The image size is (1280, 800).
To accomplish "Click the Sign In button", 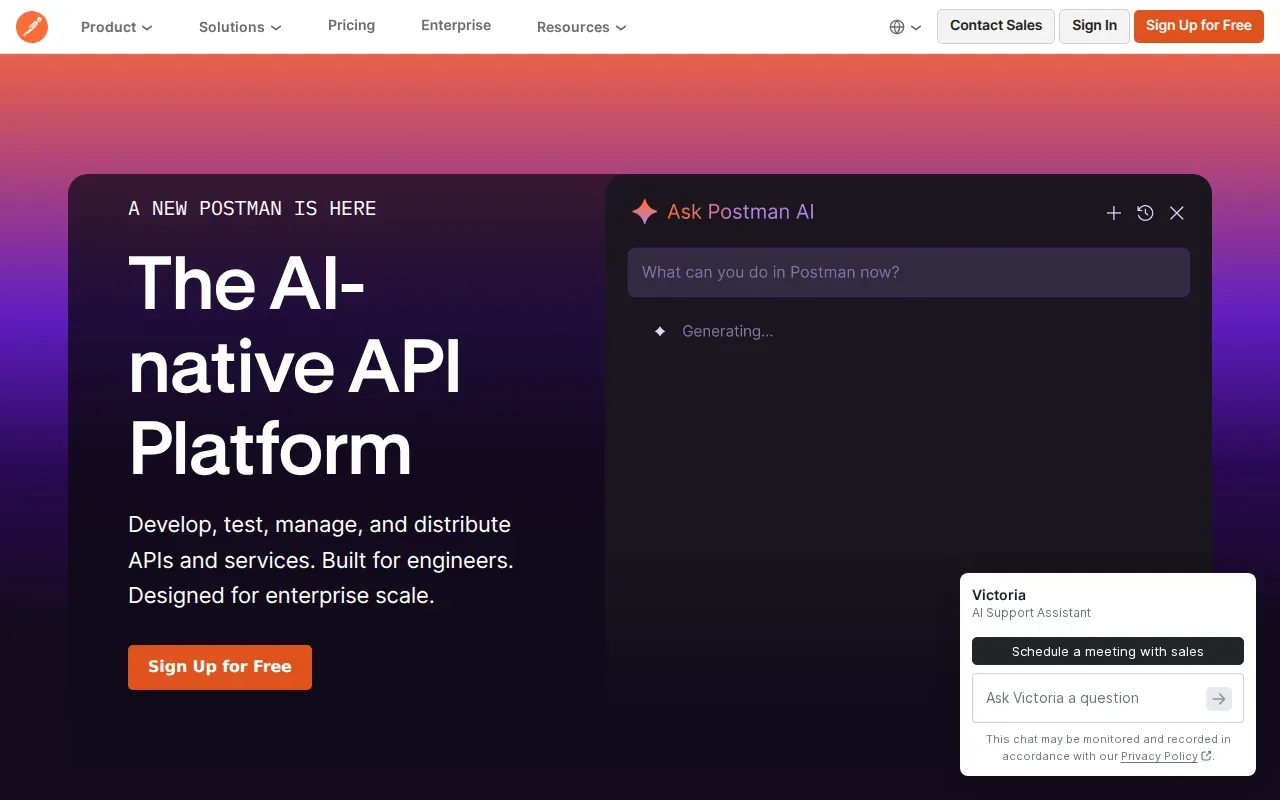I will [x=1094, y=26].
